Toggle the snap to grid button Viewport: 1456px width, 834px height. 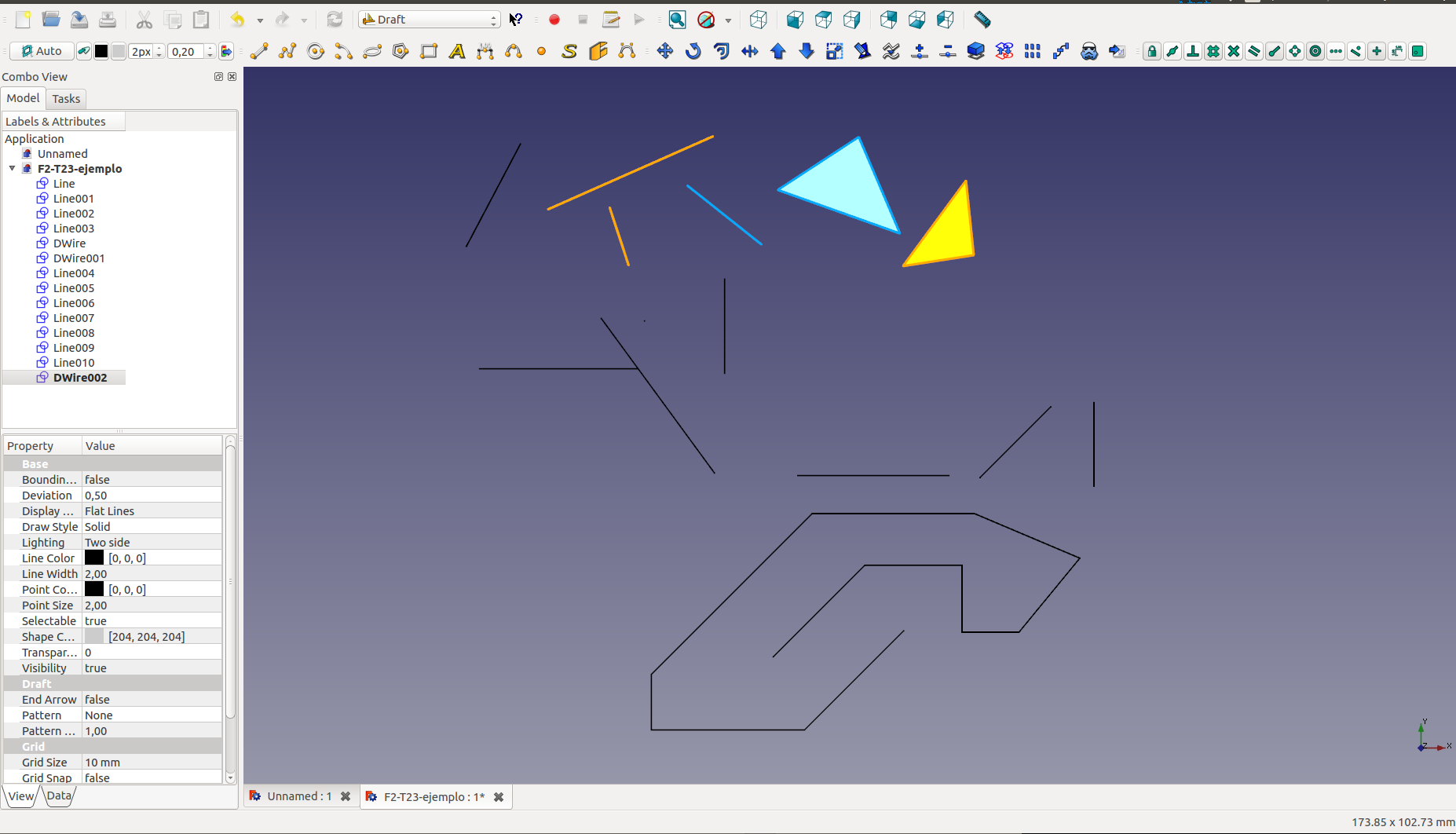pos(1213,52)
